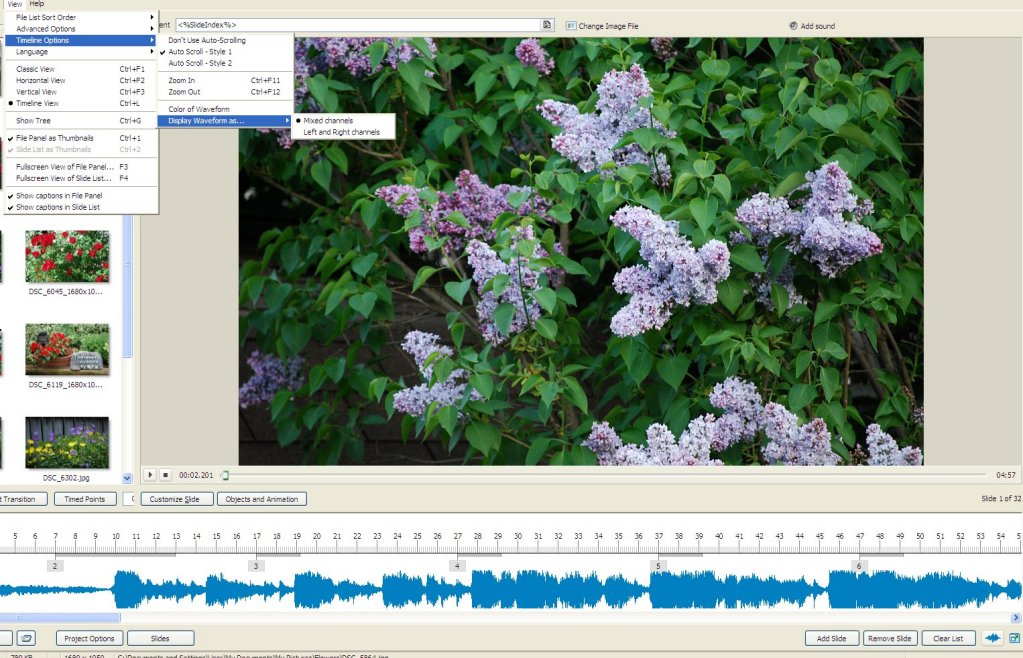Viewport: 1023px width, 658px height.
Task: Click the icon button beside the comment field
Action: pos(547,24)
